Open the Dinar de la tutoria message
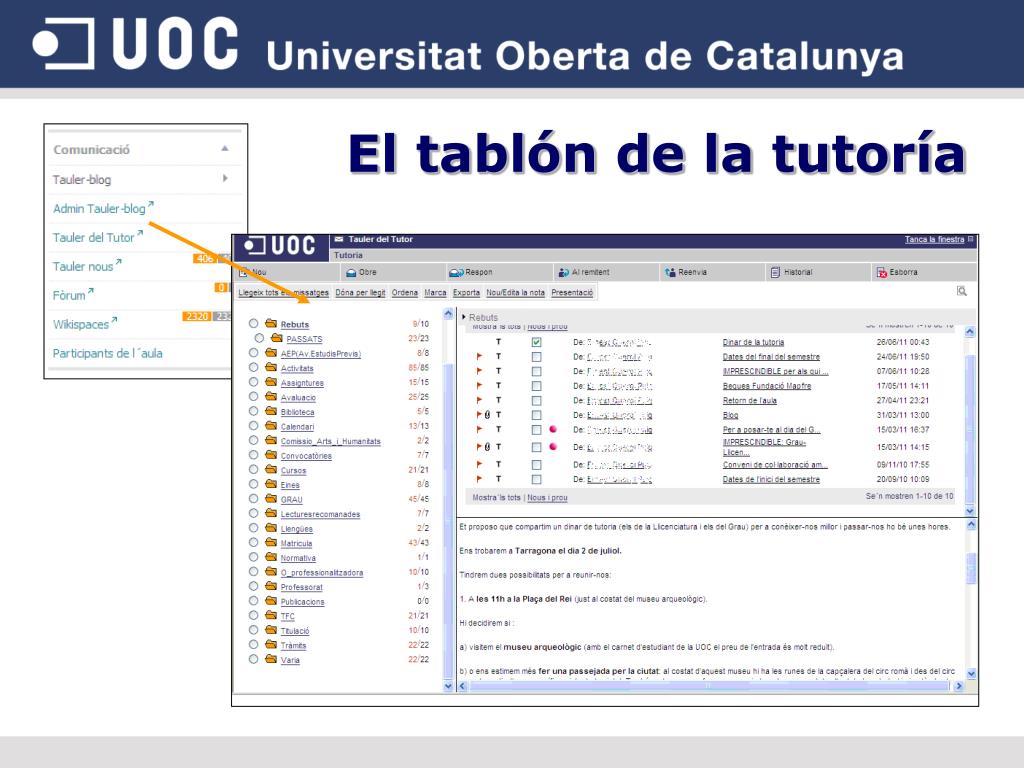1024x768 pixels. pos(753,342)
